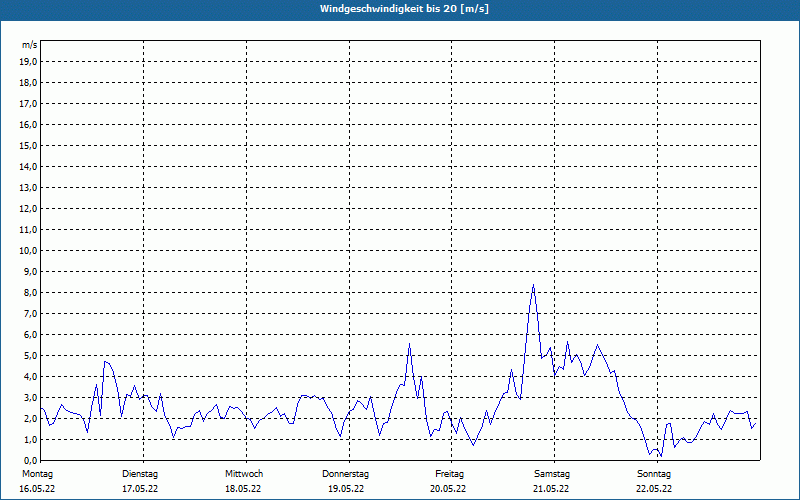Click the 11,0 y-axis label
This screenshot has width=800, height=500.
[28, 230]
